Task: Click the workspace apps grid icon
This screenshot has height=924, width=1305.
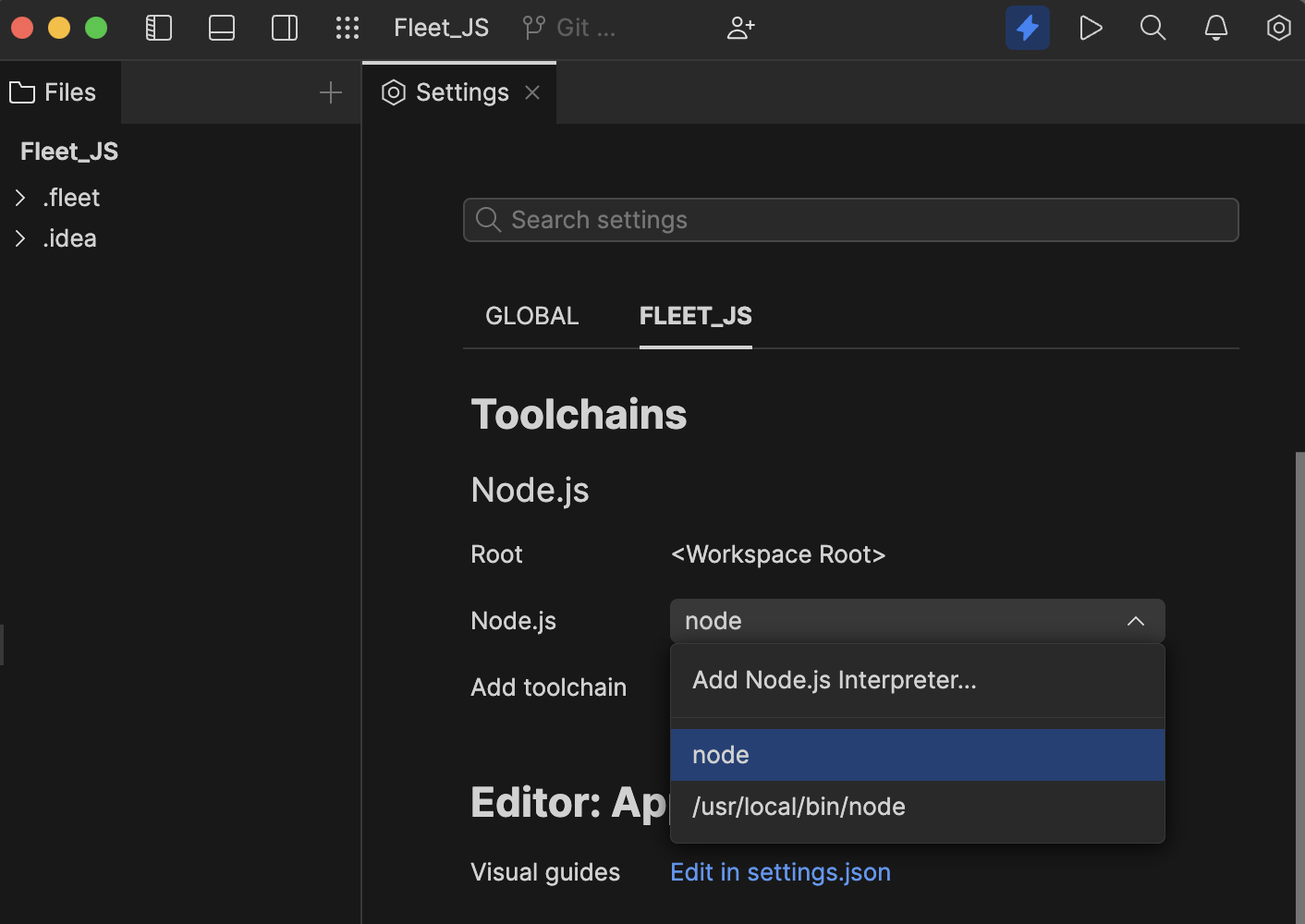Action: pyautogui.click(x=348, y=28)
